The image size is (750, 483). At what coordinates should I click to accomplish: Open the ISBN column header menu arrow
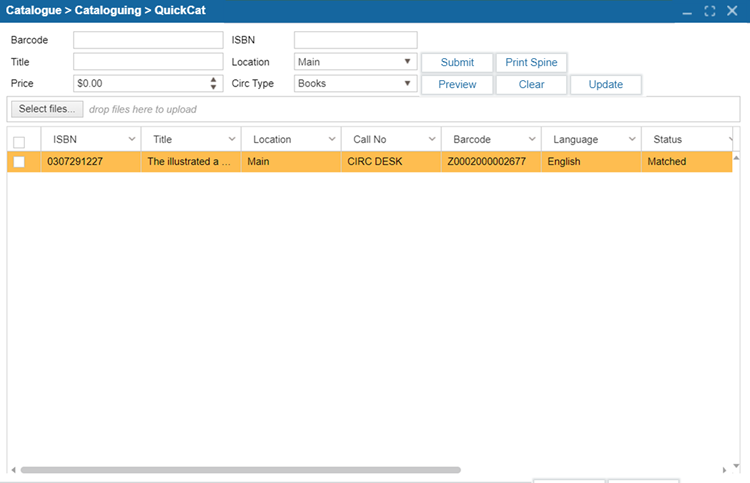coord(132,139)
